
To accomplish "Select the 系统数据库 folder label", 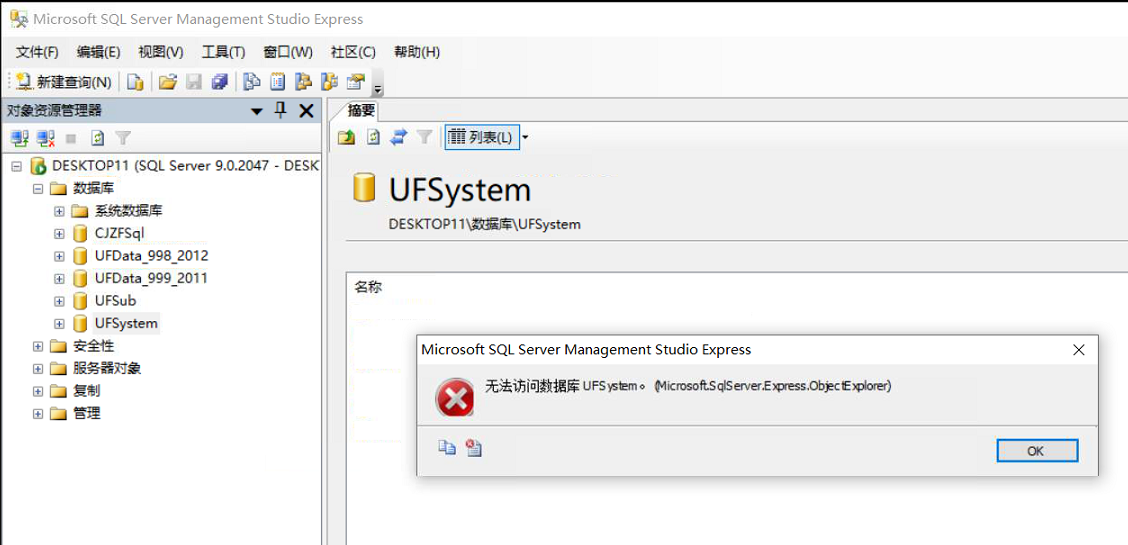I will (129, 211).
